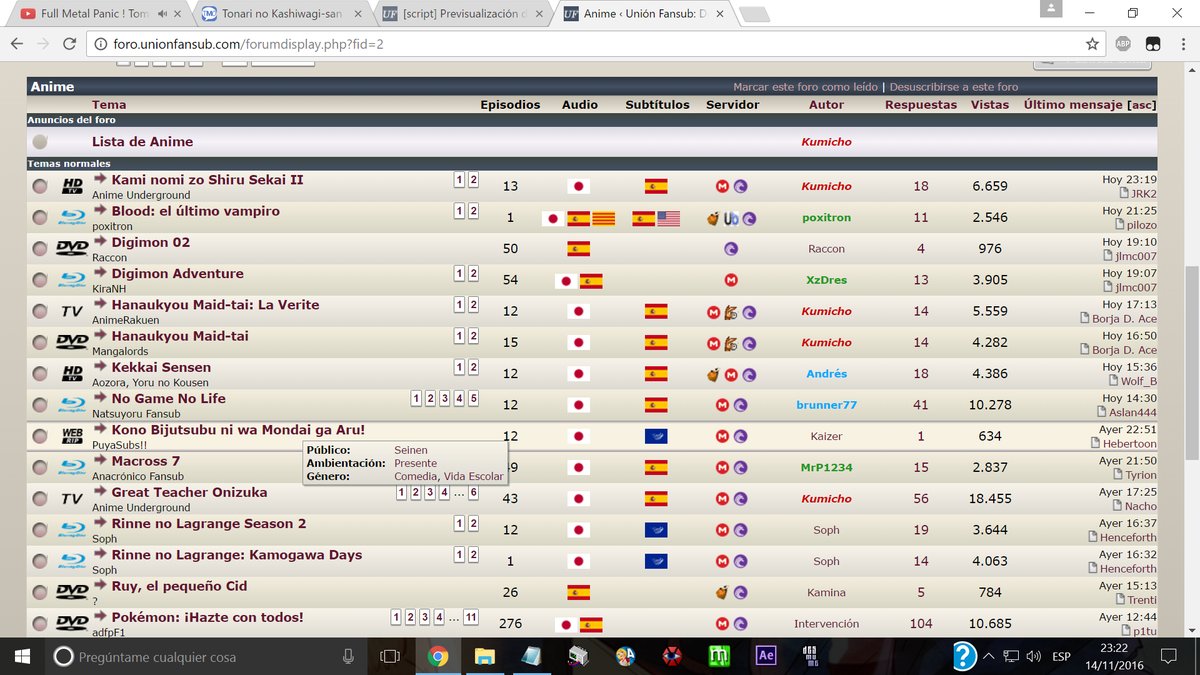Screen dimensions: 1200x675
Task: Click the status circle icon beside Ruy, el pequeño Cid
Action: click(40, 592)
